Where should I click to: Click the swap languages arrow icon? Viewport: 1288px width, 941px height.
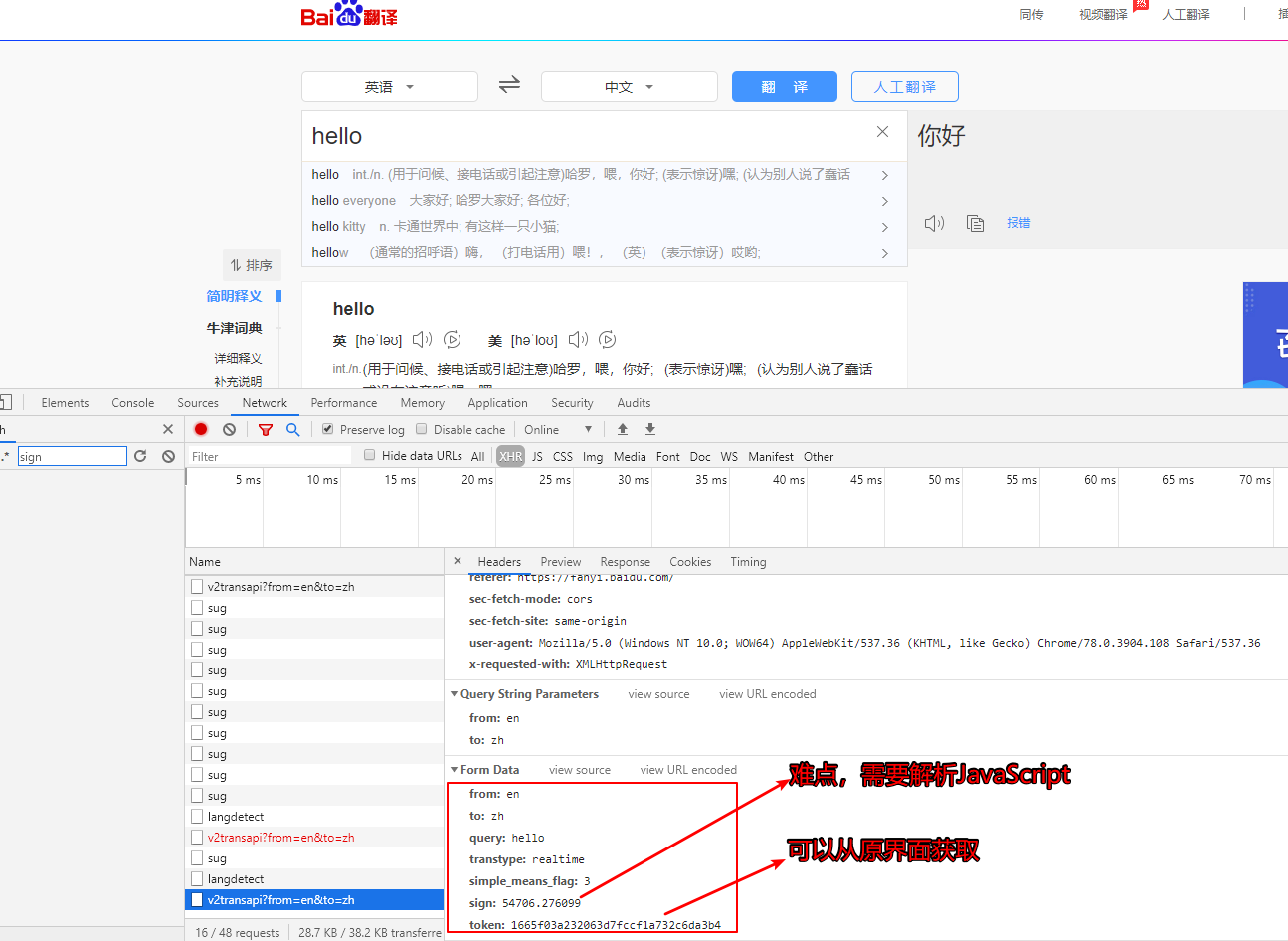click(x=509, y=85)
